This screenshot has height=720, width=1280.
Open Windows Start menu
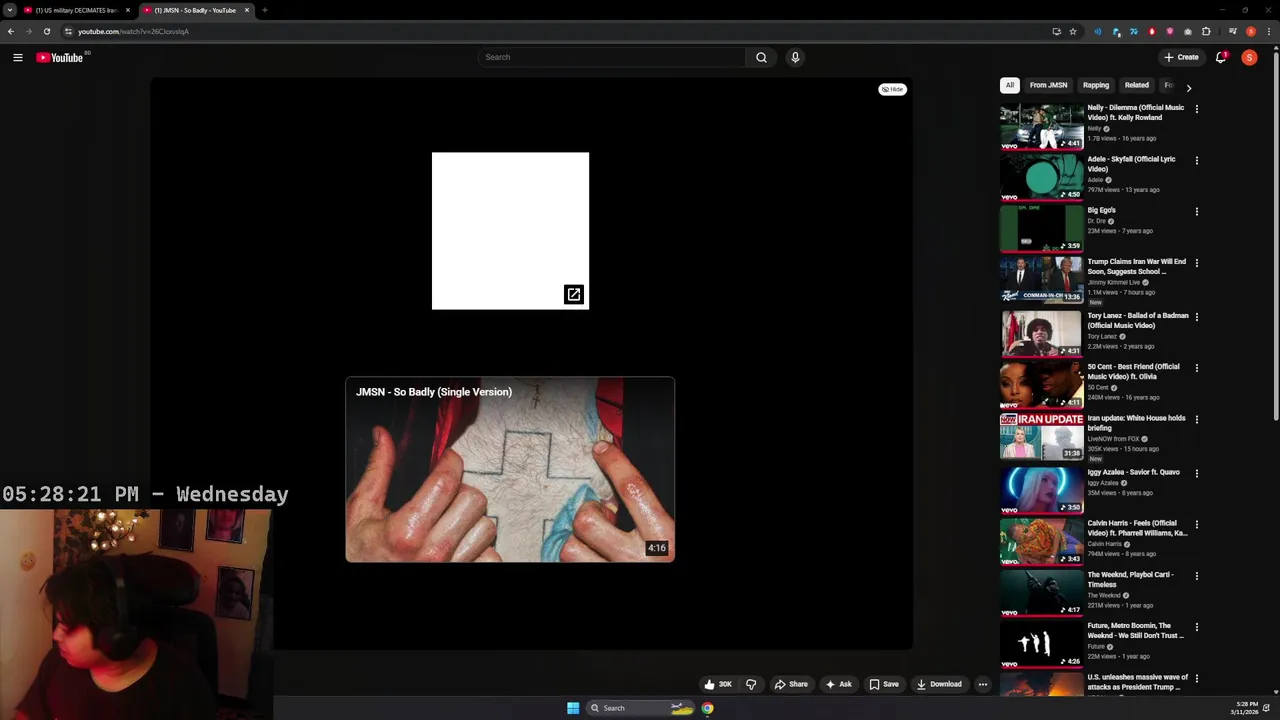coord(573,708)
